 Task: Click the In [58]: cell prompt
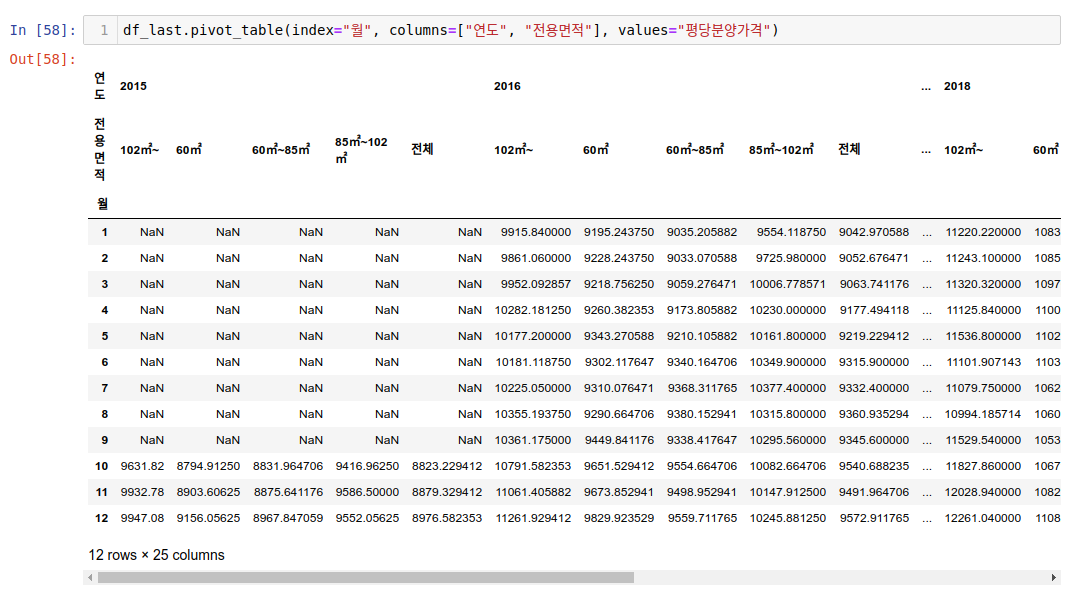(x=43, y=30)
